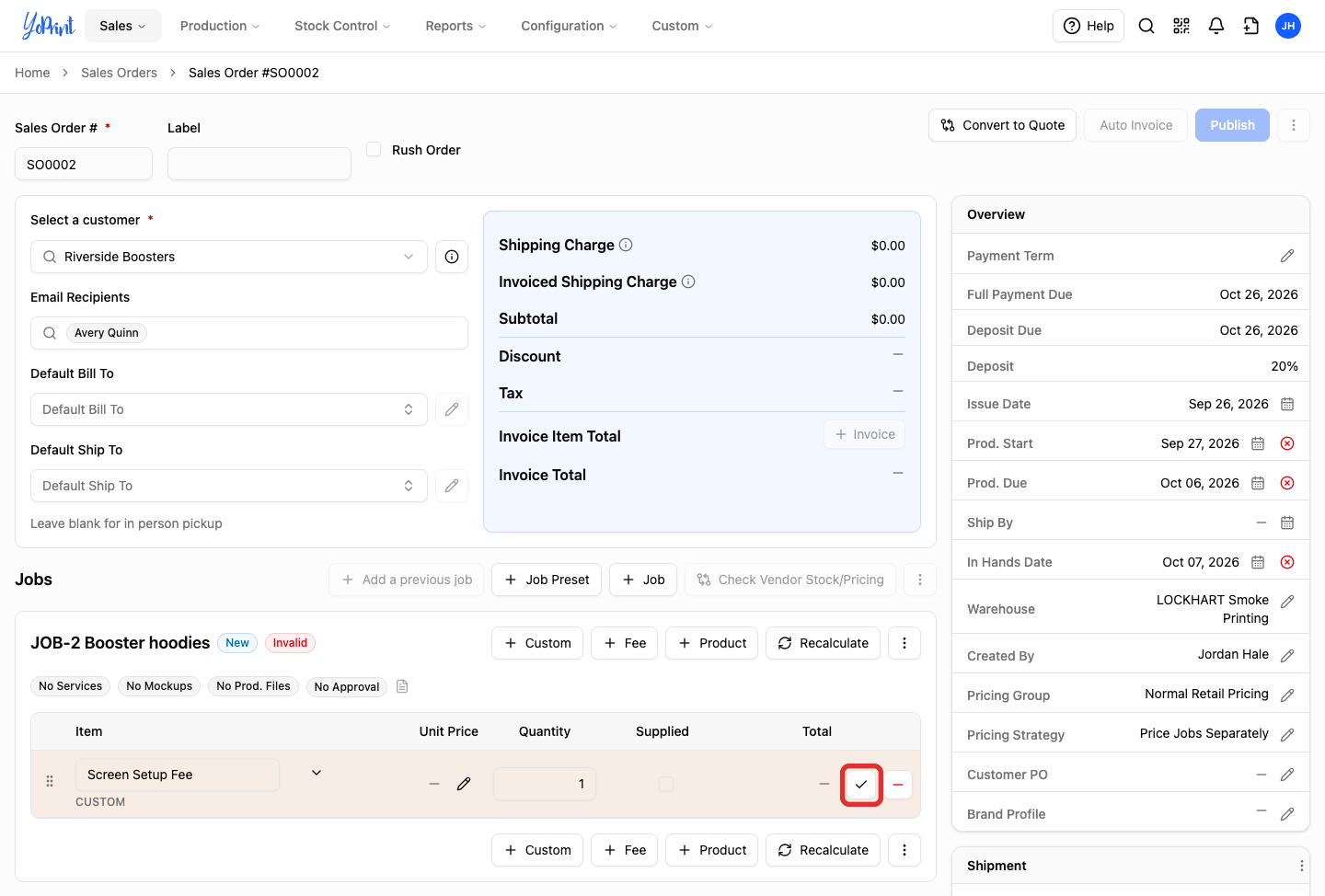Click the document export icon in header

tap(1251, 26)
